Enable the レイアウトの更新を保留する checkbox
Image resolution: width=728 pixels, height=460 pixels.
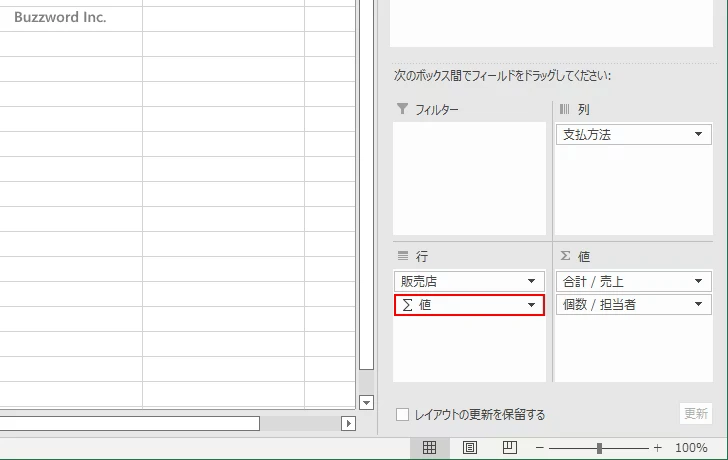point(402,414)
